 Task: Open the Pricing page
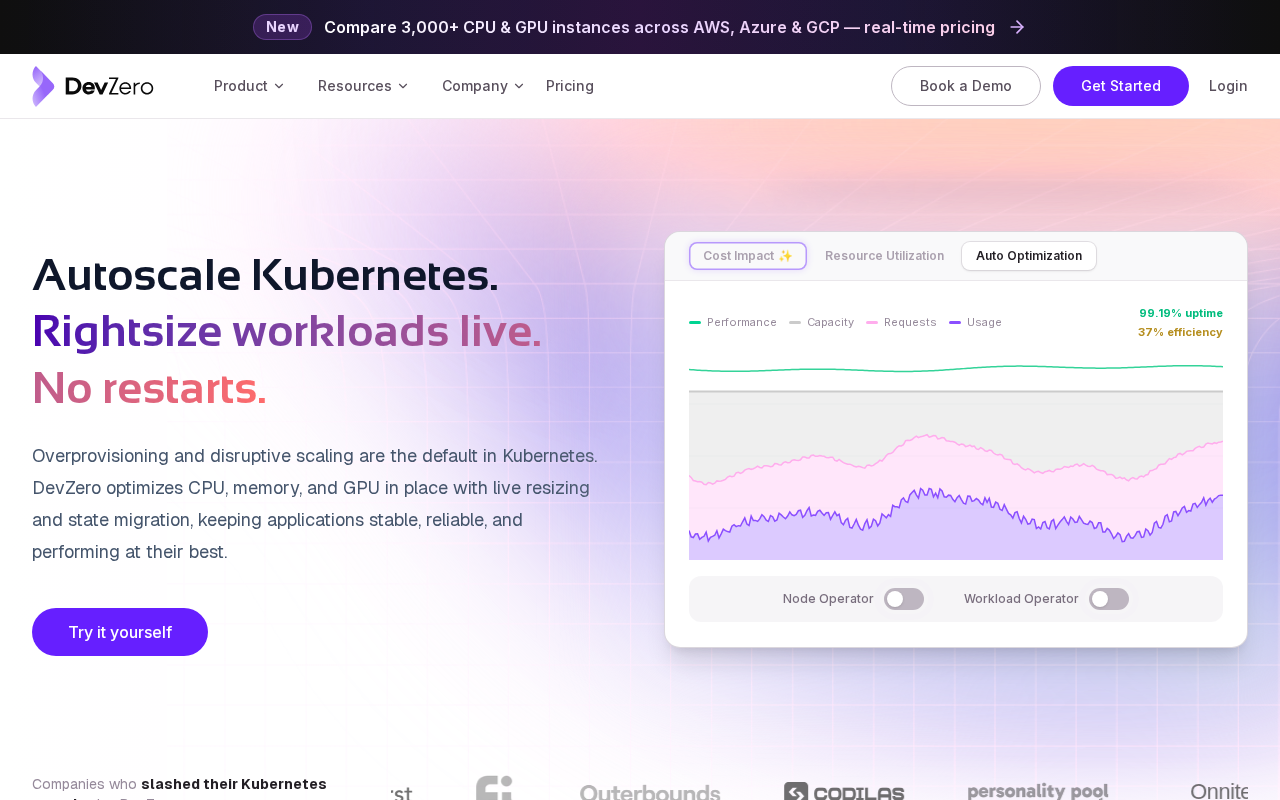click(570, 86)
